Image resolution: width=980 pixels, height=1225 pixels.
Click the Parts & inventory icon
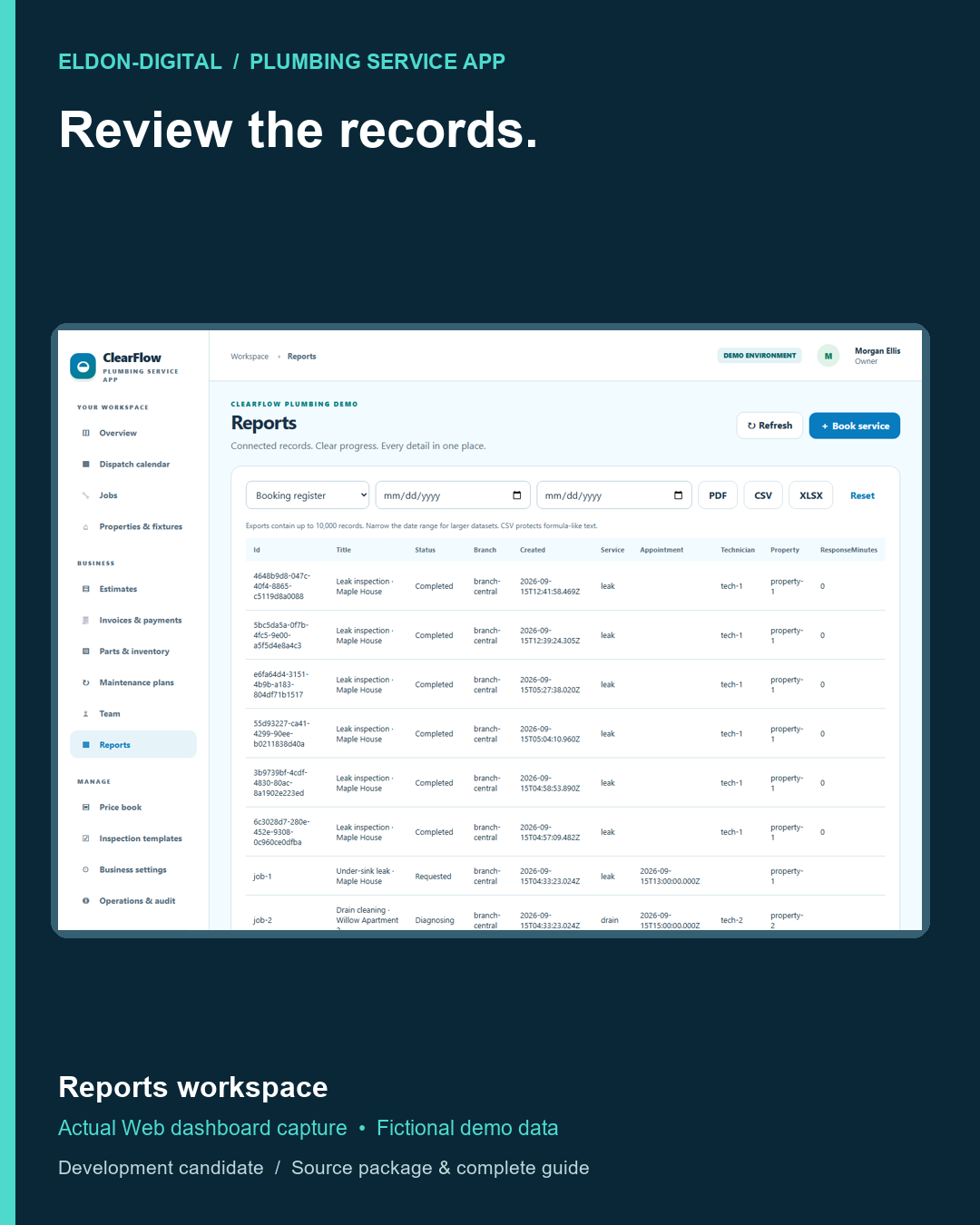[x=86, y=652]
